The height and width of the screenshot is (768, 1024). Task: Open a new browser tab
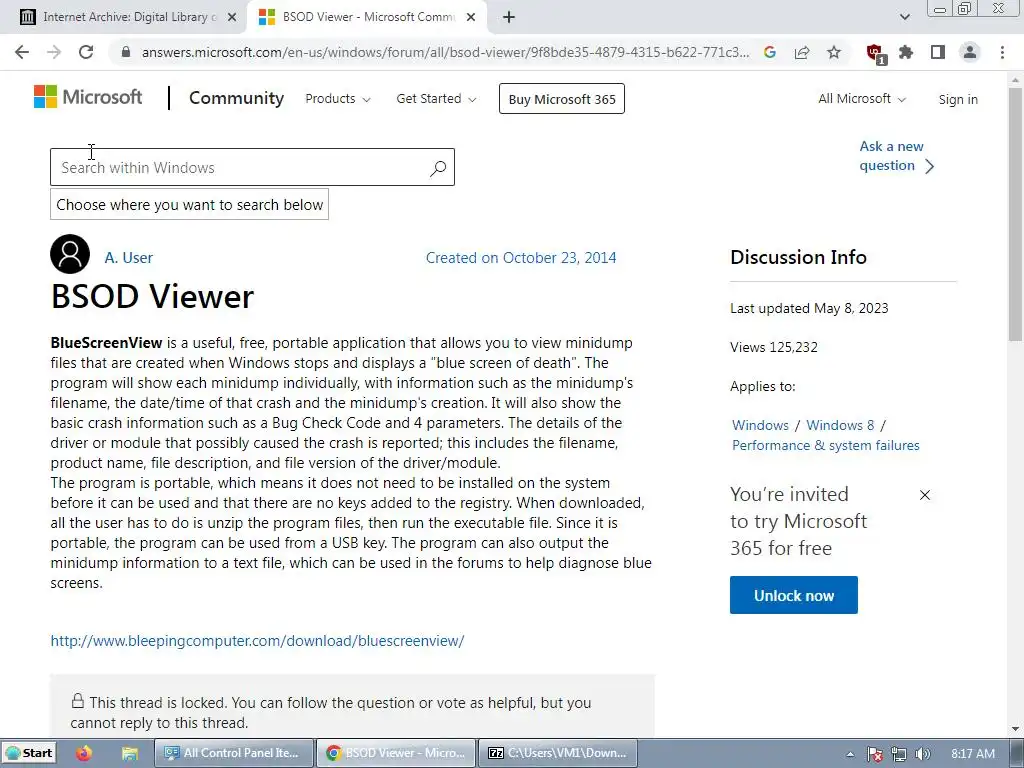pyautogui.click(x=509, y=18)
